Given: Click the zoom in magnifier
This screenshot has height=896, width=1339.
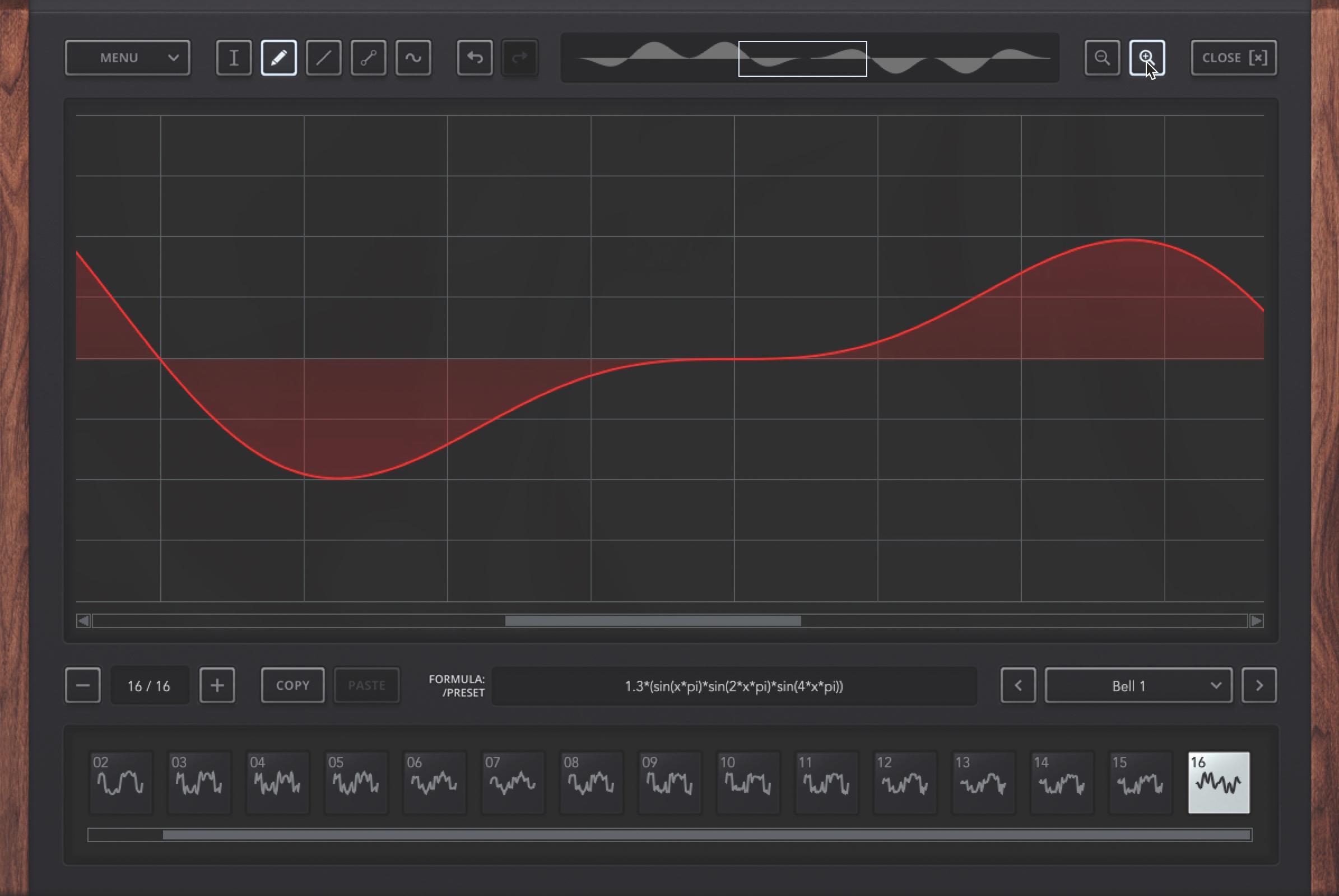Looking at the screenshot, I should point(1146,58).
